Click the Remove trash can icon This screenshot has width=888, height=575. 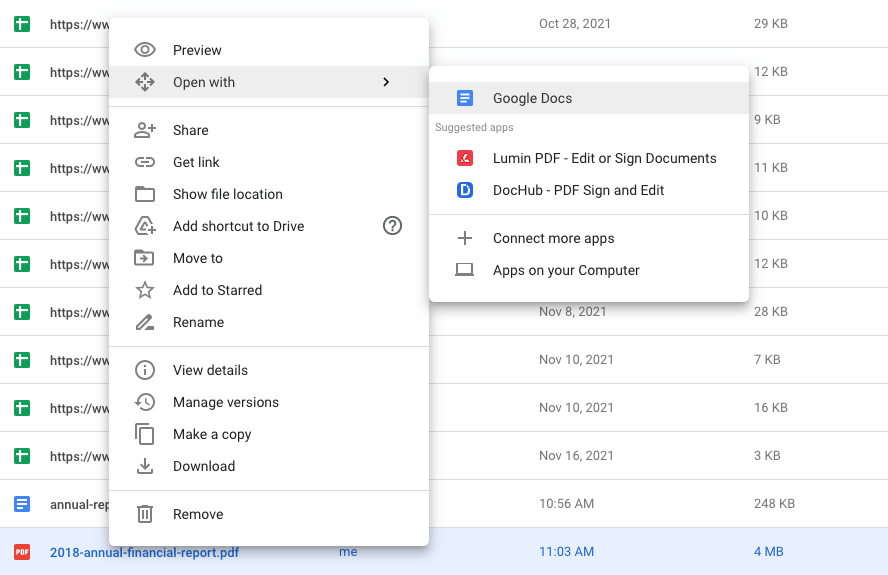coord(145,514)
